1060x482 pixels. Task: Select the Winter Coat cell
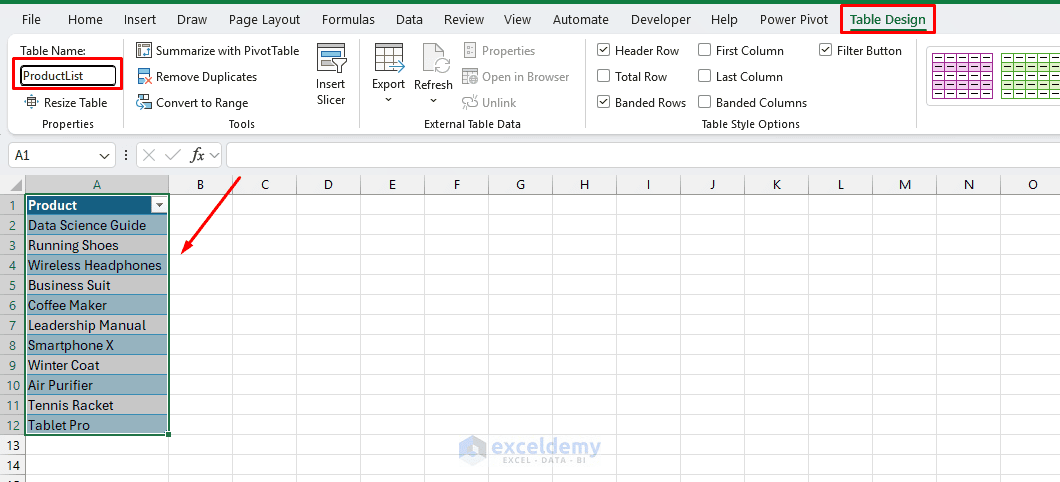tap(97, 365)
